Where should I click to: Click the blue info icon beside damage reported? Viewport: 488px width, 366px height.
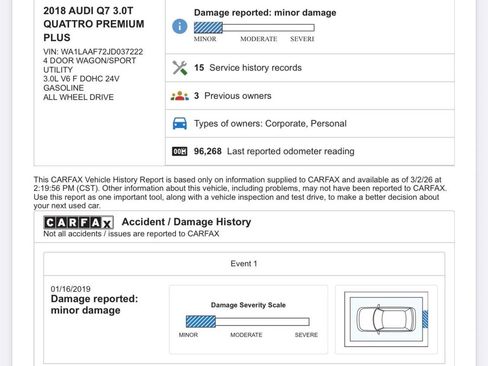180,26
